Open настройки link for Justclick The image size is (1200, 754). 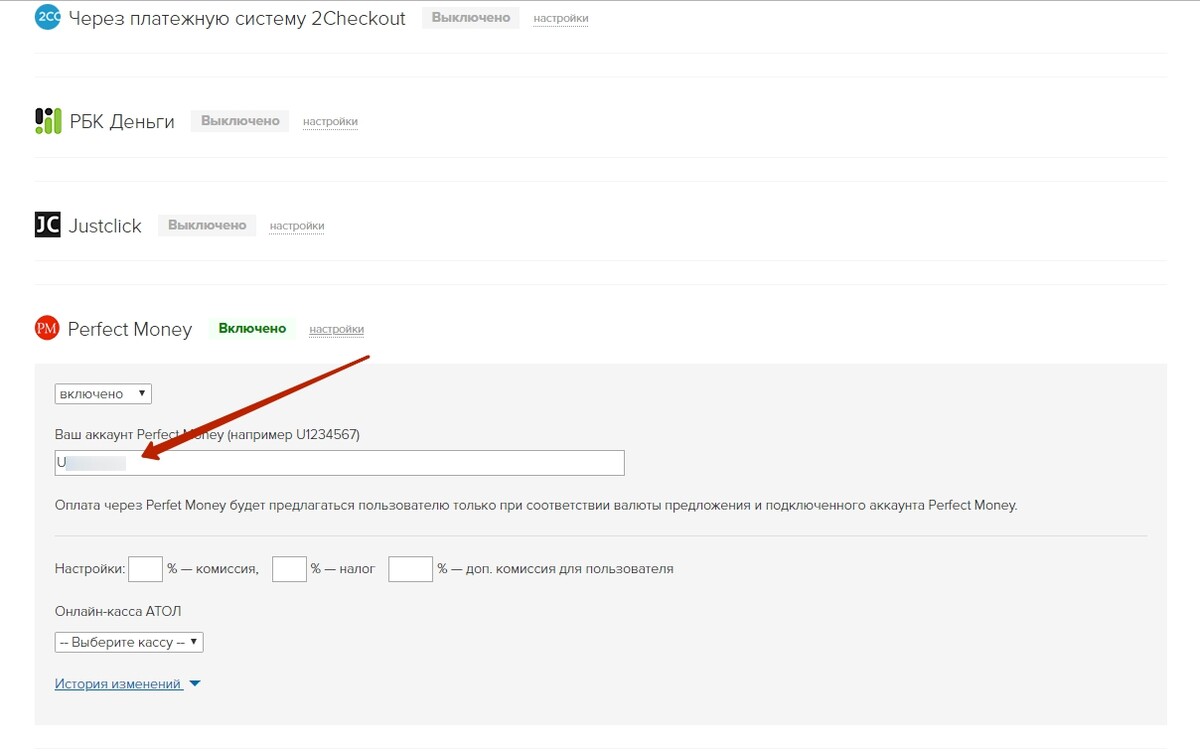coord(297,226)
